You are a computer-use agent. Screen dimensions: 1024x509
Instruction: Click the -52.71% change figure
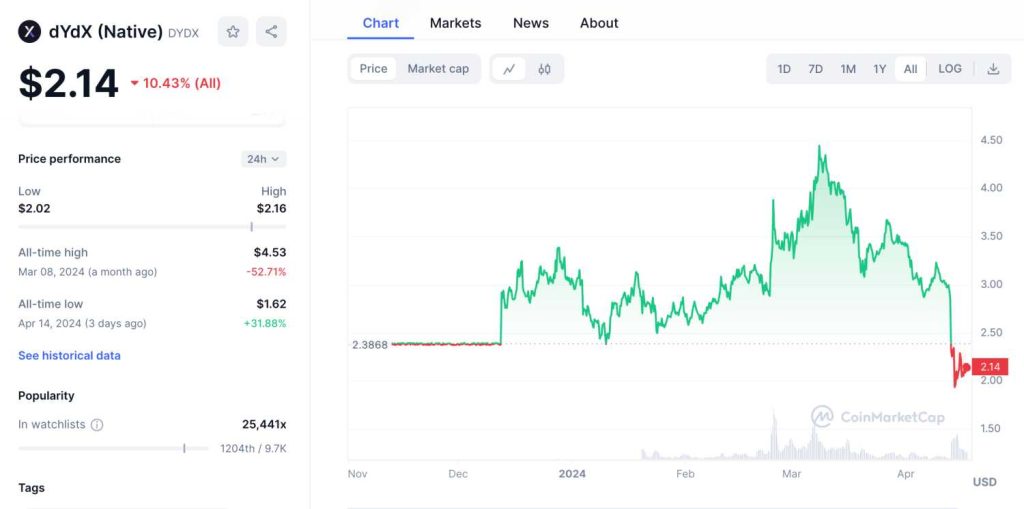[266, 272]
